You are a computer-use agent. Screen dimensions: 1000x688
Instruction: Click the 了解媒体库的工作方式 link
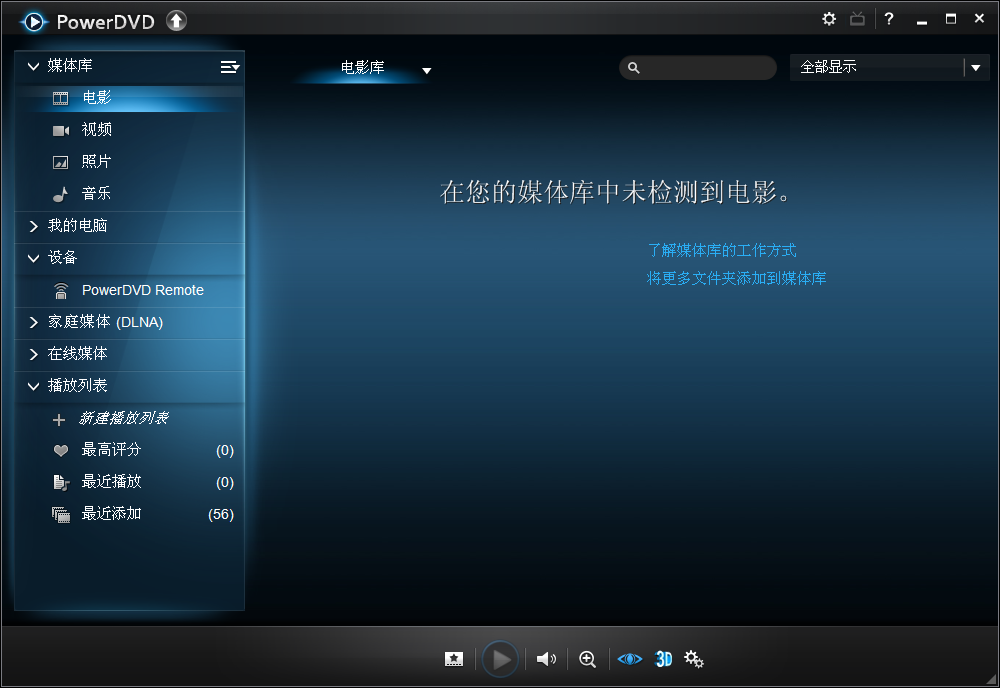[x=722, y=251]
